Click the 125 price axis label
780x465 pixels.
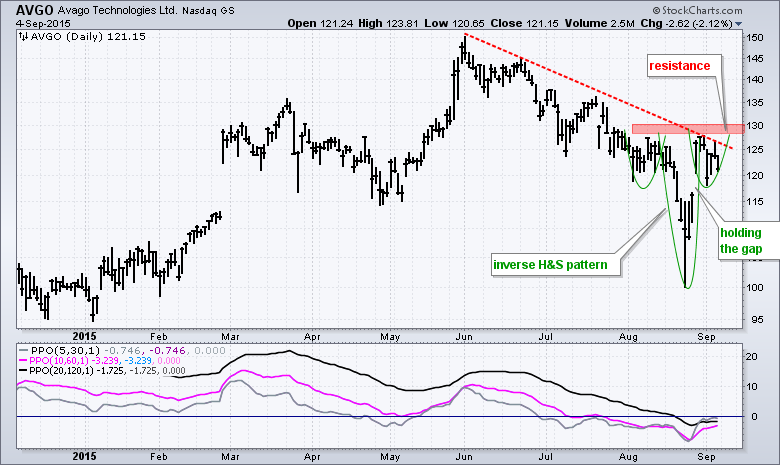pyautogui.click(x=755, y=150)
